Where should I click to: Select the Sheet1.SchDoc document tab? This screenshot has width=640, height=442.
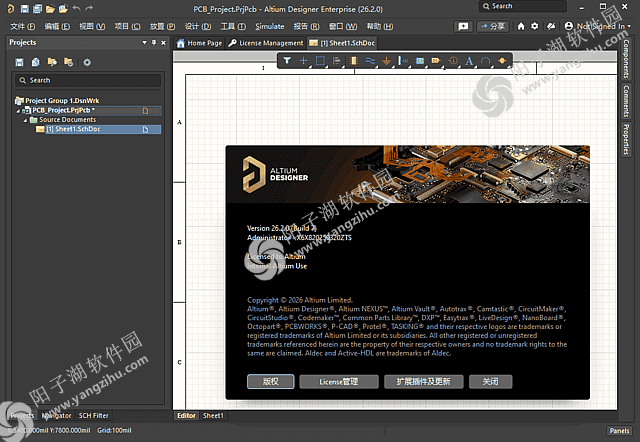point(342,43)
